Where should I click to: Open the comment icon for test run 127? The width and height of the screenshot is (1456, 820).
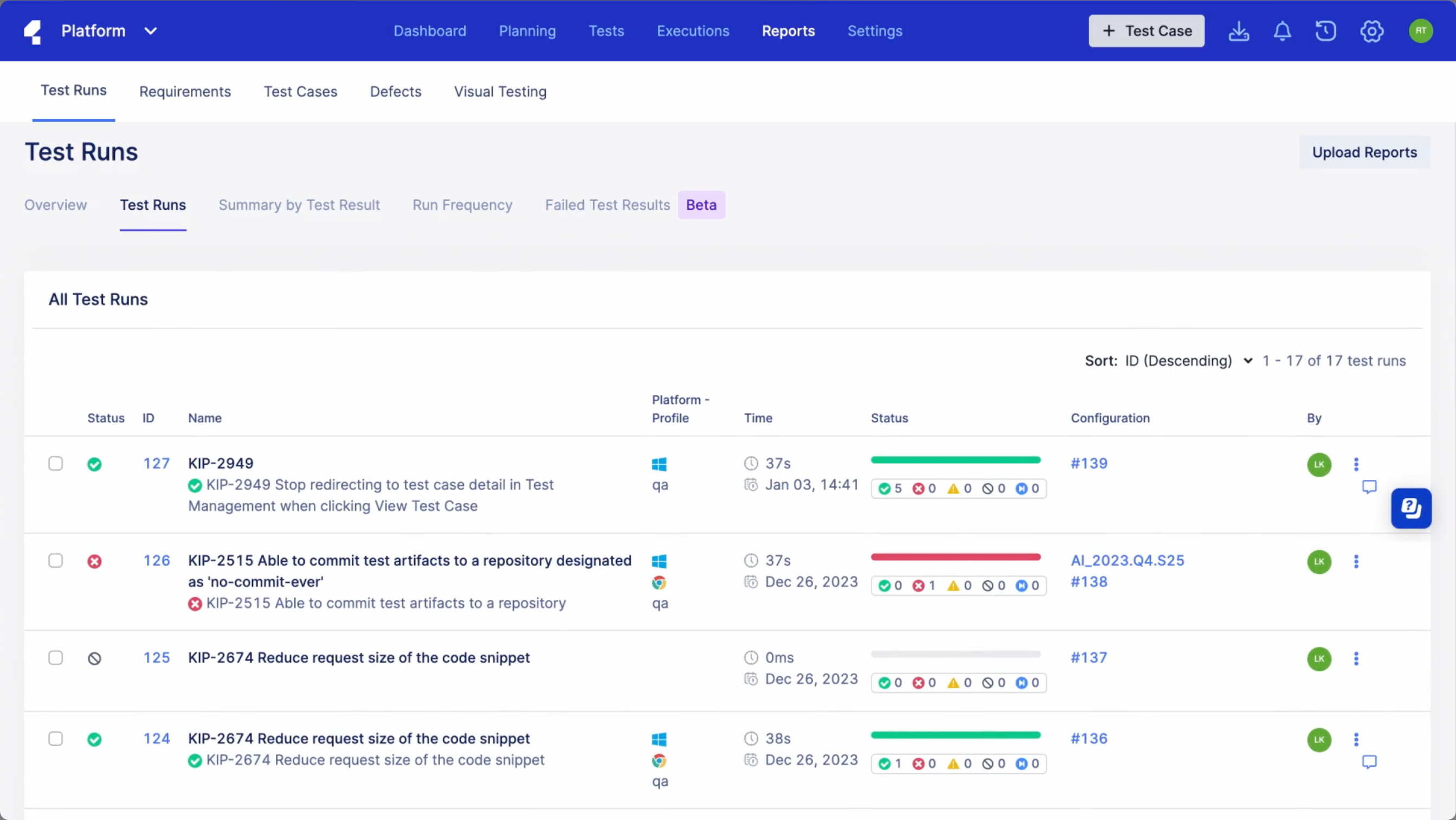click(x=1369, y=486)
